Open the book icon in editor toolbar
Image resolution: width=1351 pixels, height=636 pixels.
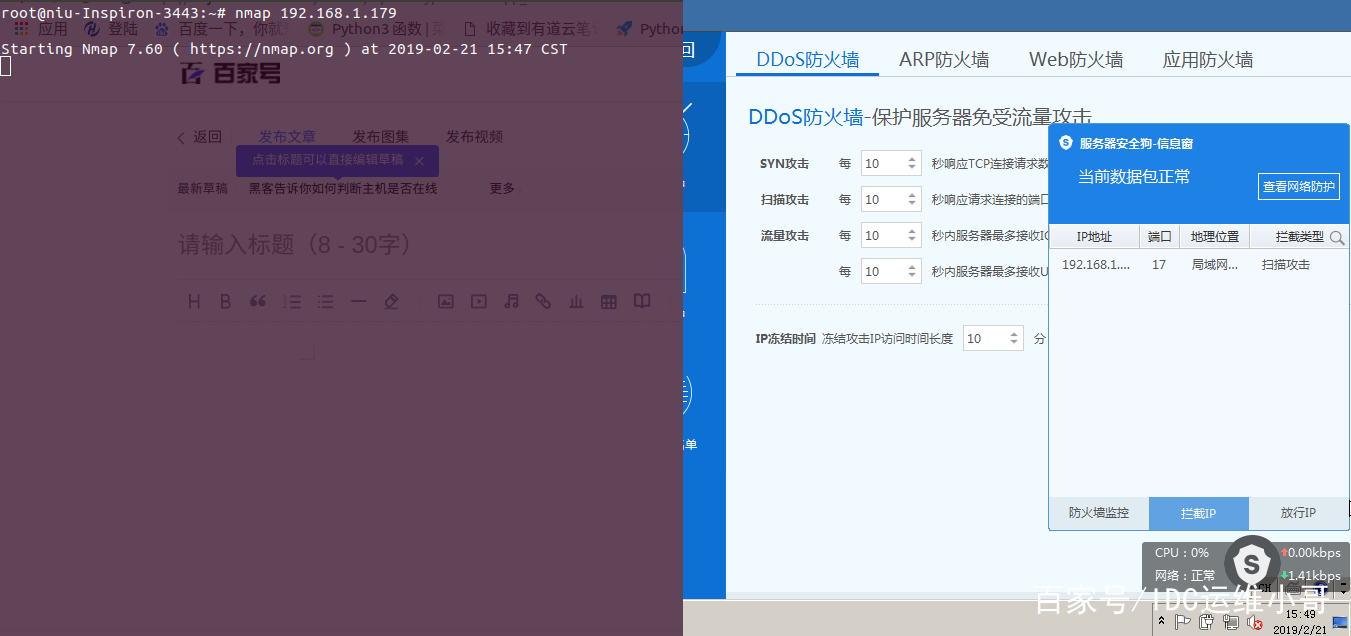642,301
